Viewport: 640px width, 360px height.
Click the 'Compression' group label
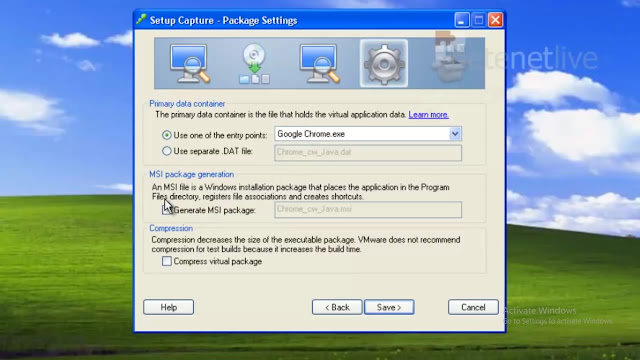pyautogui.click(x=171, y=228)
